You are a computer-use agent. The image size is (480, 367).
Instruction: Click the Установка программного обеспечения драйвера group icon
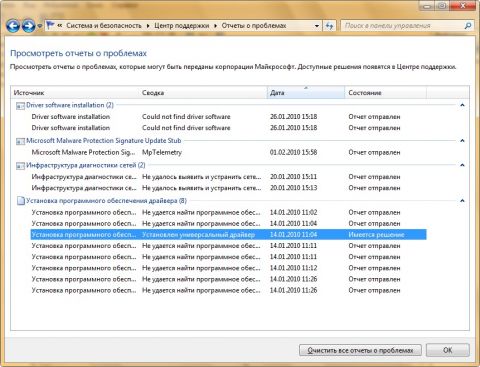(21, 201)
